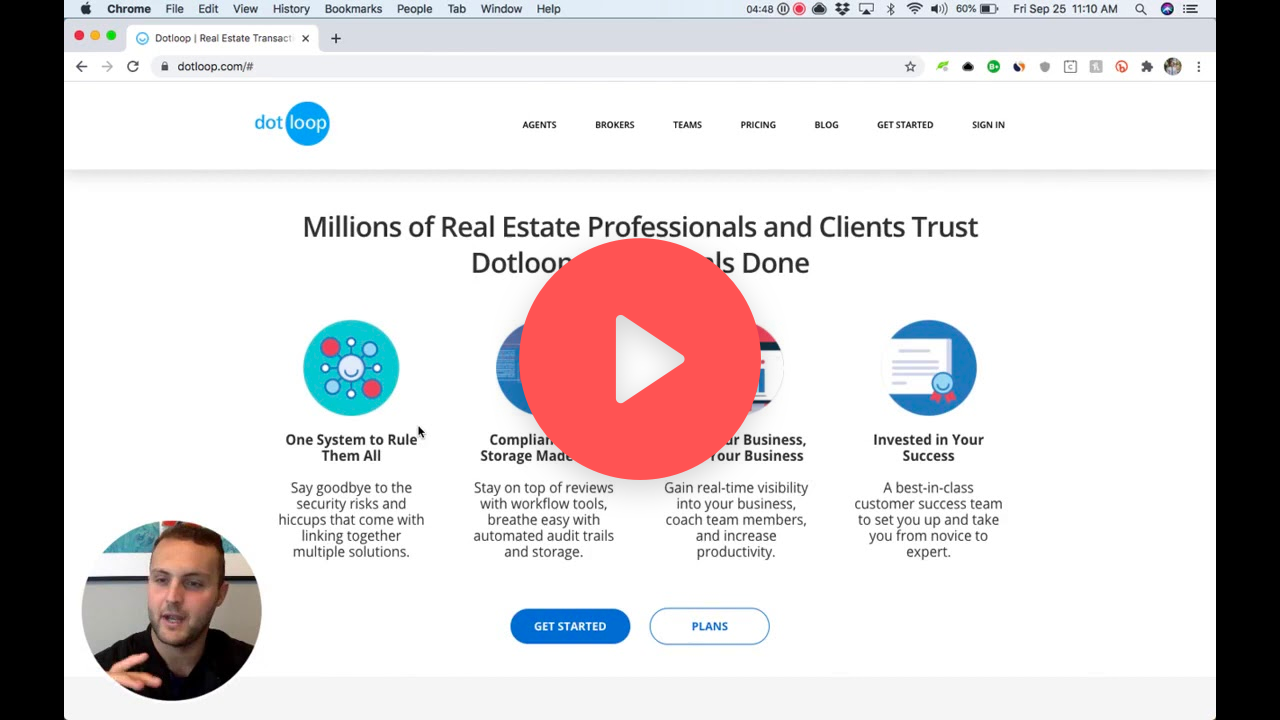Click the black cloud extension icon
This screenshot has width=1280, height=720.
[968, 67]
